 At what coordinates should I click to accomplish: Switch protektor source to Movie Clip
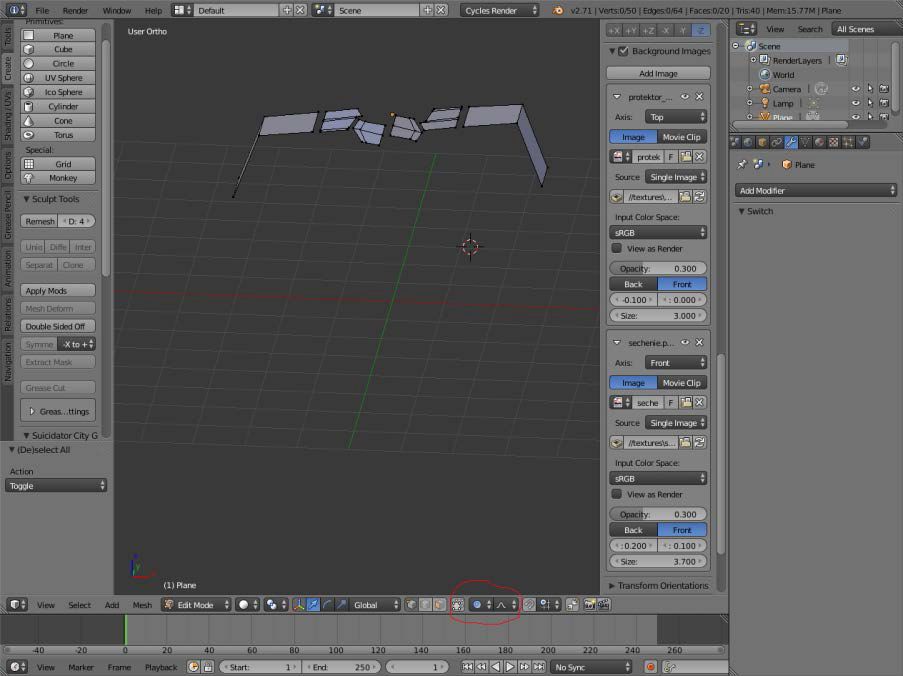(682, 137)
